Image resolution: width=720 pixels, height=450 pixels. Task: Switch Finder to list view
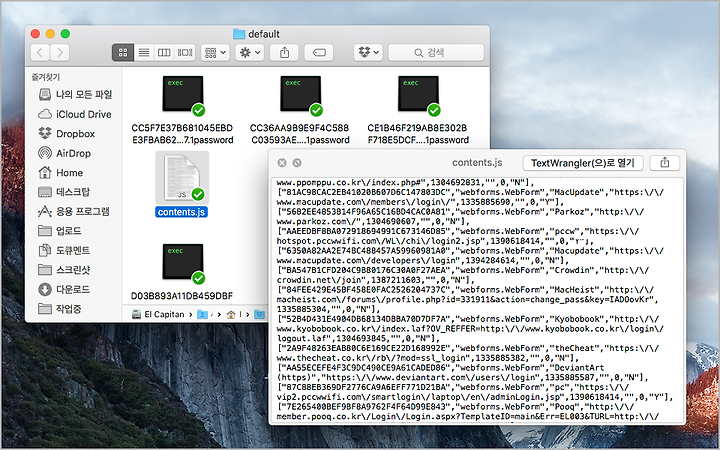click(144, 52)
